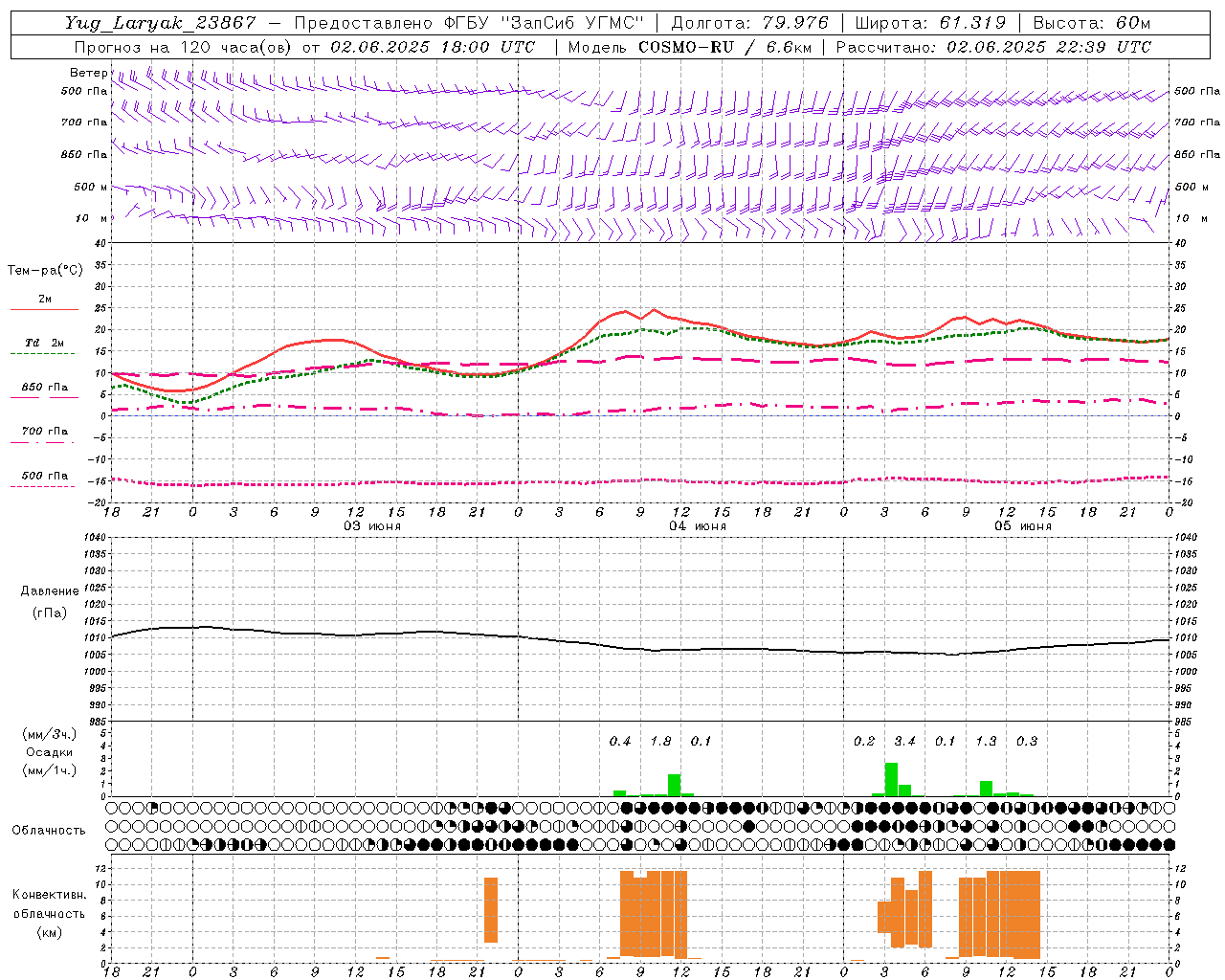Click the right temperature axis value -15
Viewport: 1225px width, 980px height.
click(x=1184, y=481)
